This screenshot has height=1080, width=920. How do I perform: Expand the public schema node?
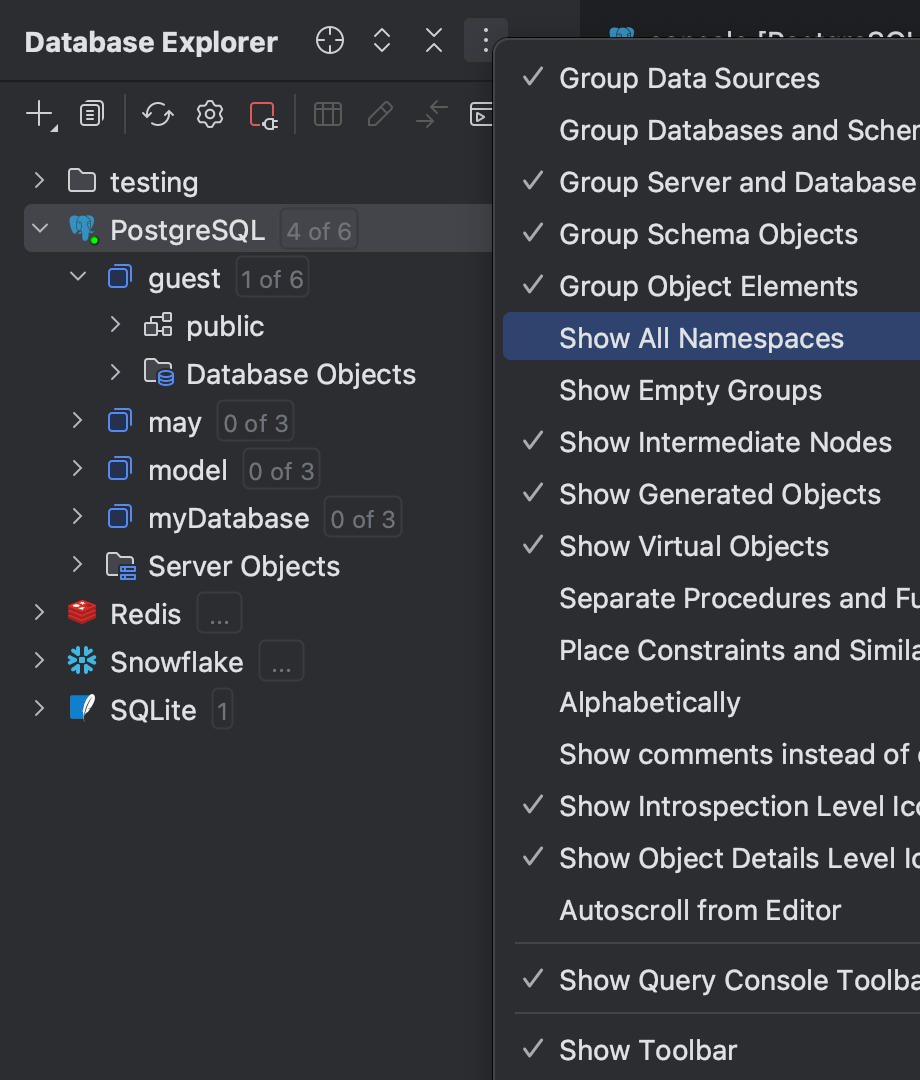point(113,325)
